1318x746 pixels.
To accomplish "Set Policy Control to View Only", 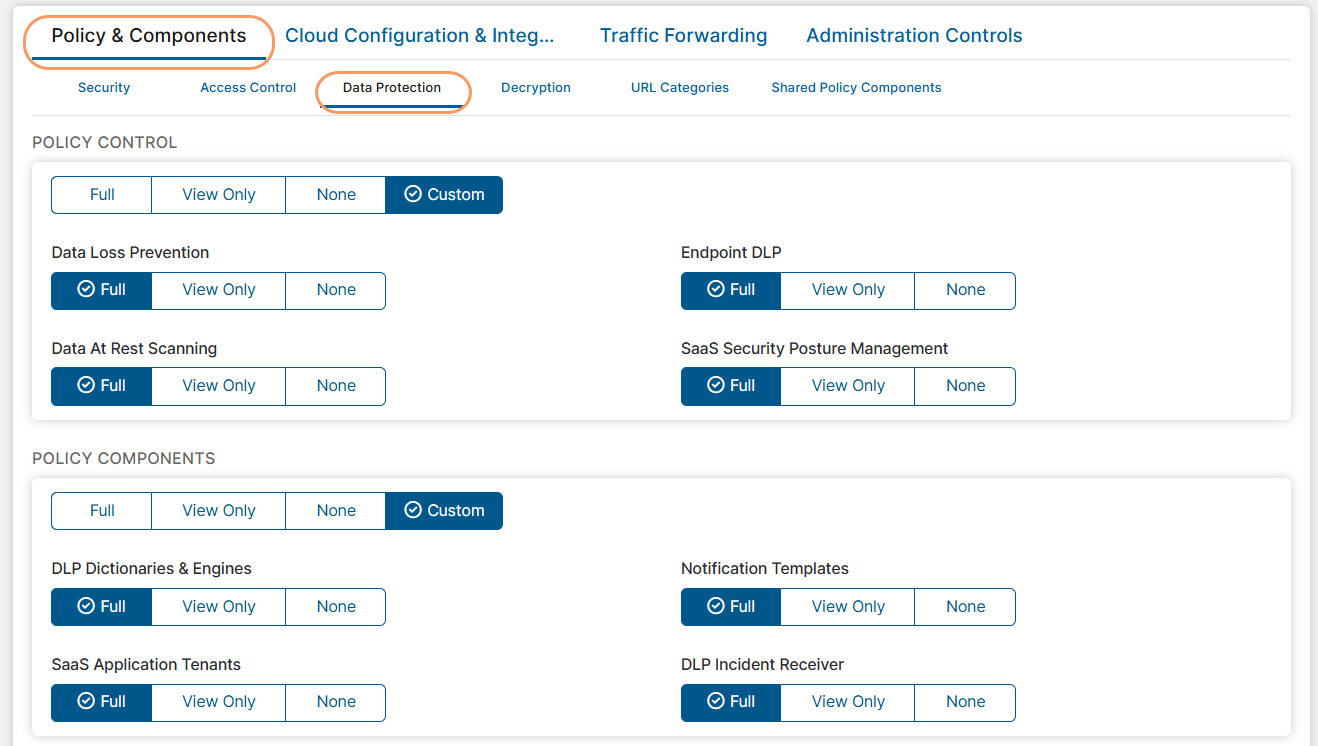I will point(218,195).
